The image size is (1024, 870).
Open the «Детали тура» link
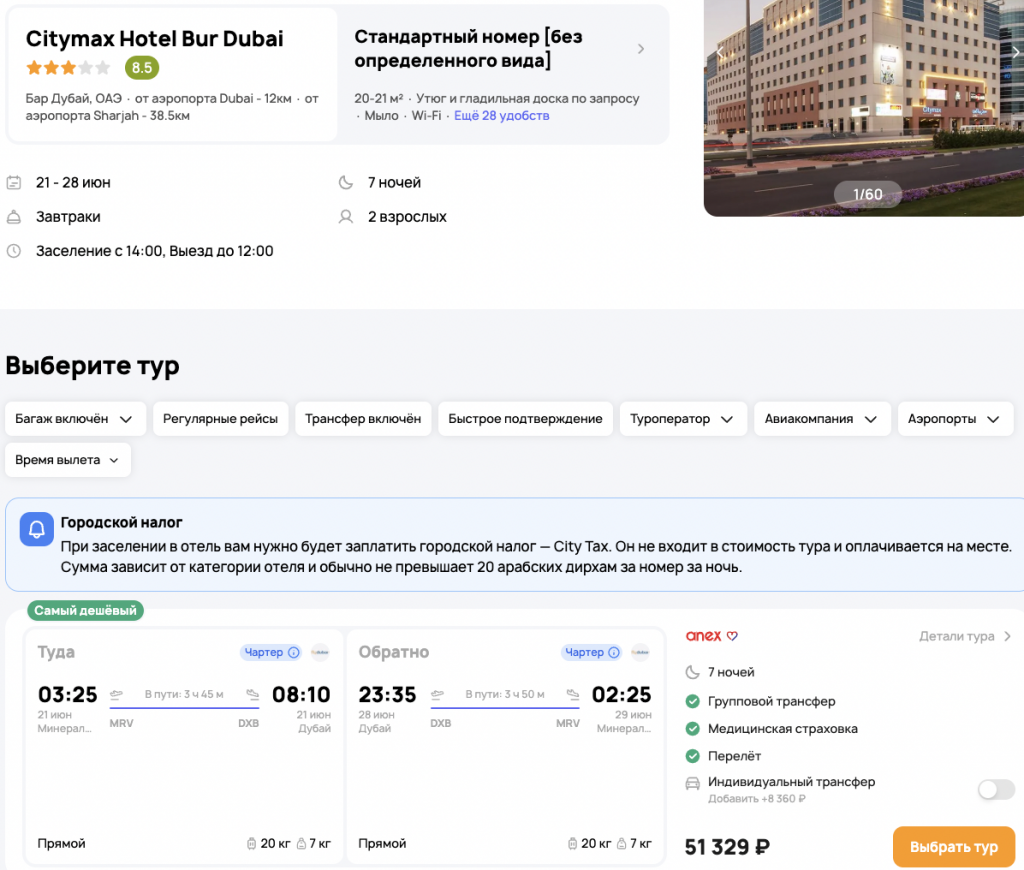click(965, 636)
